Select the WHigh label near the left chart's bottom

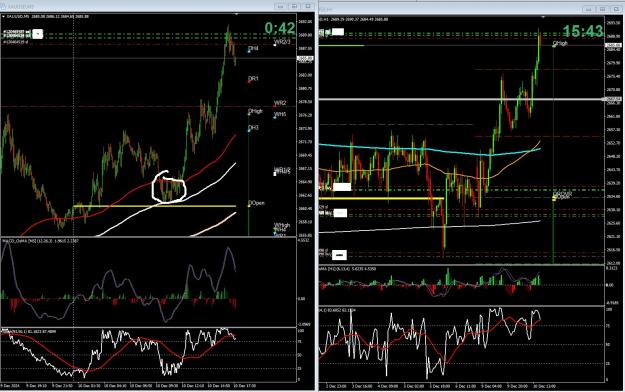point(282,225)
